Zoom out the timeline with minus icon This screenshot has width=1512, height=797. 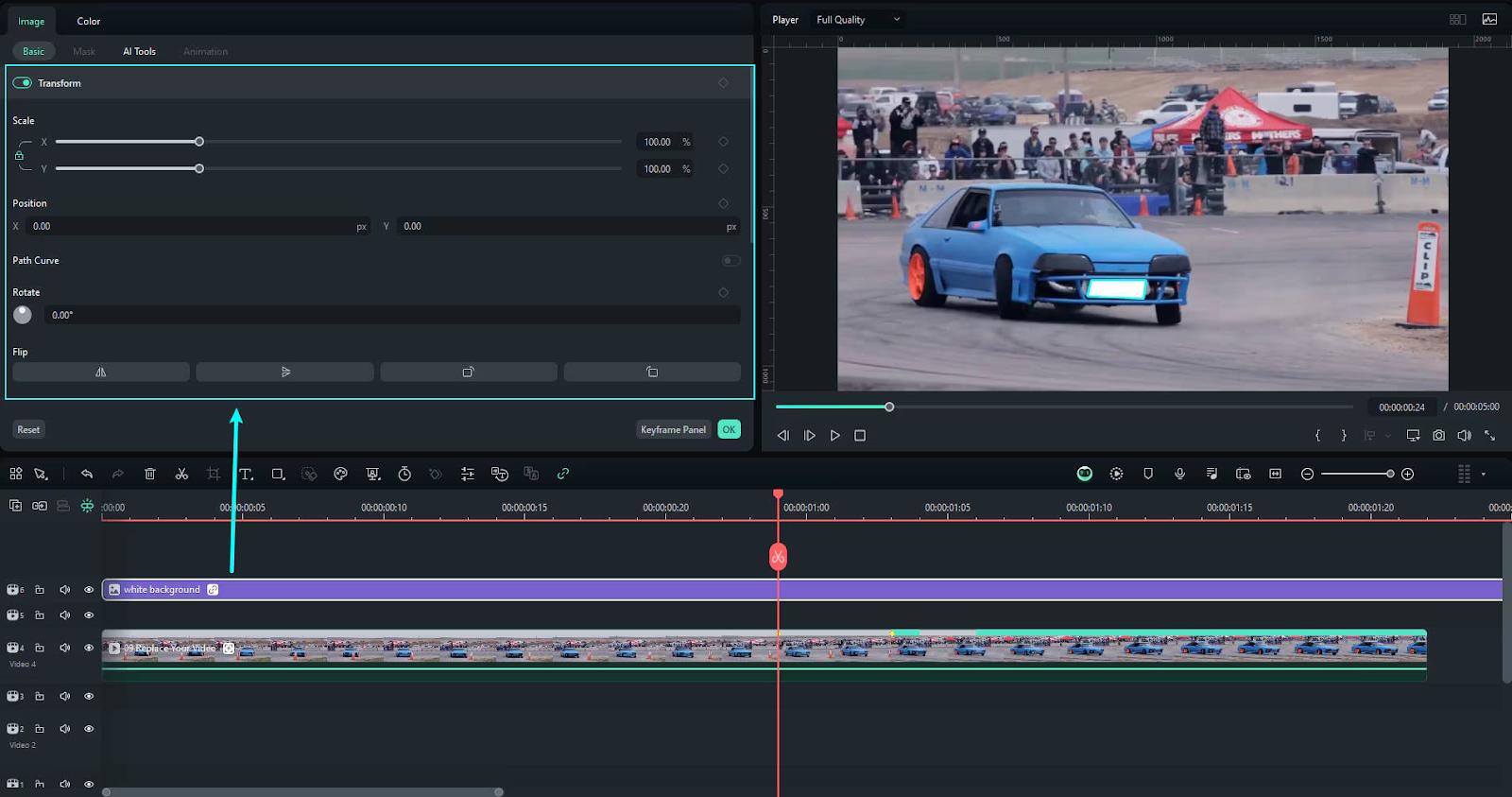point(1308,474)
